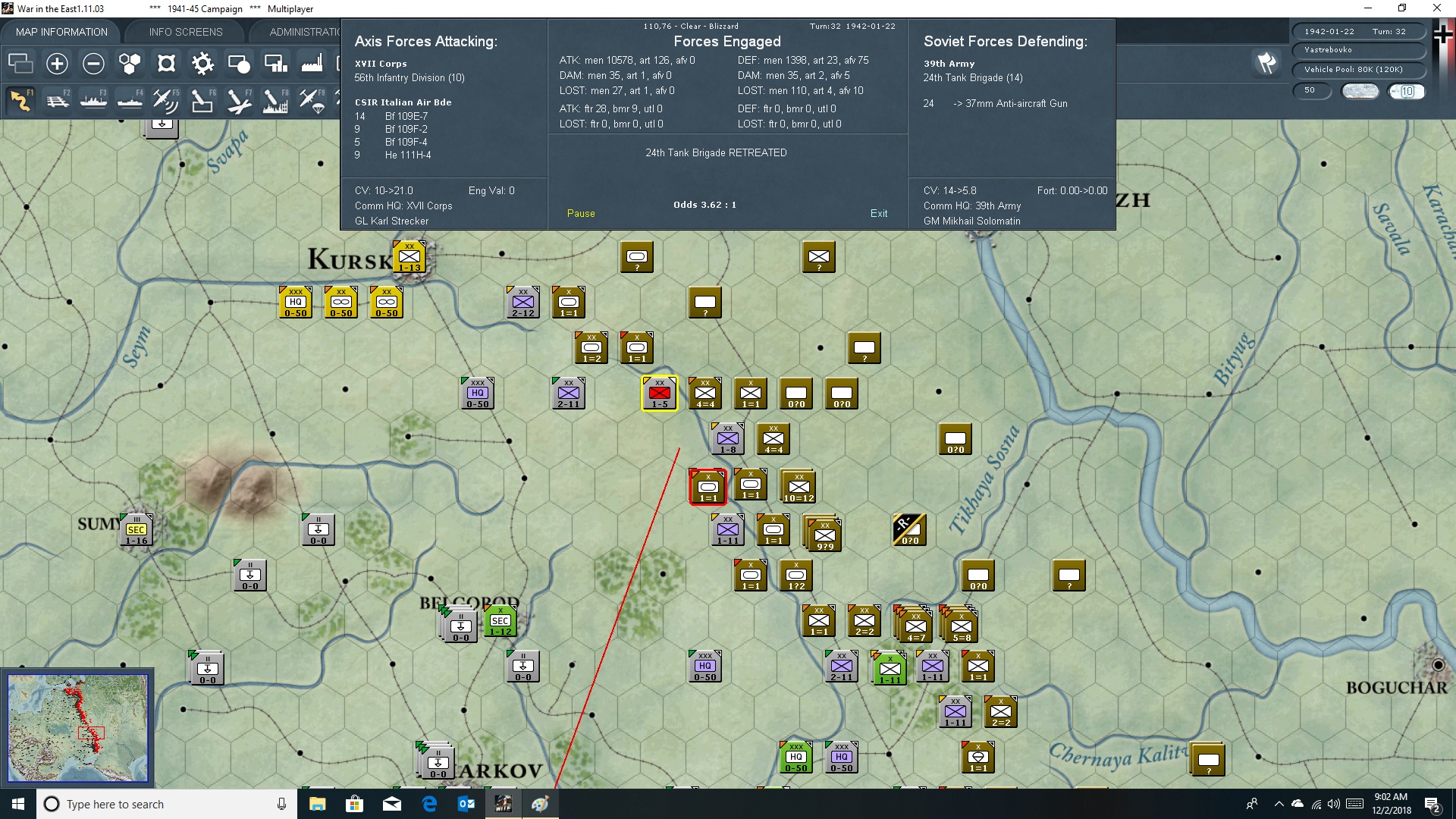The height and width of the screenshot is (819, 1456).
Task: Select the F8 bomb city mode
Action: pyautogui.click(x=275, y=100)
